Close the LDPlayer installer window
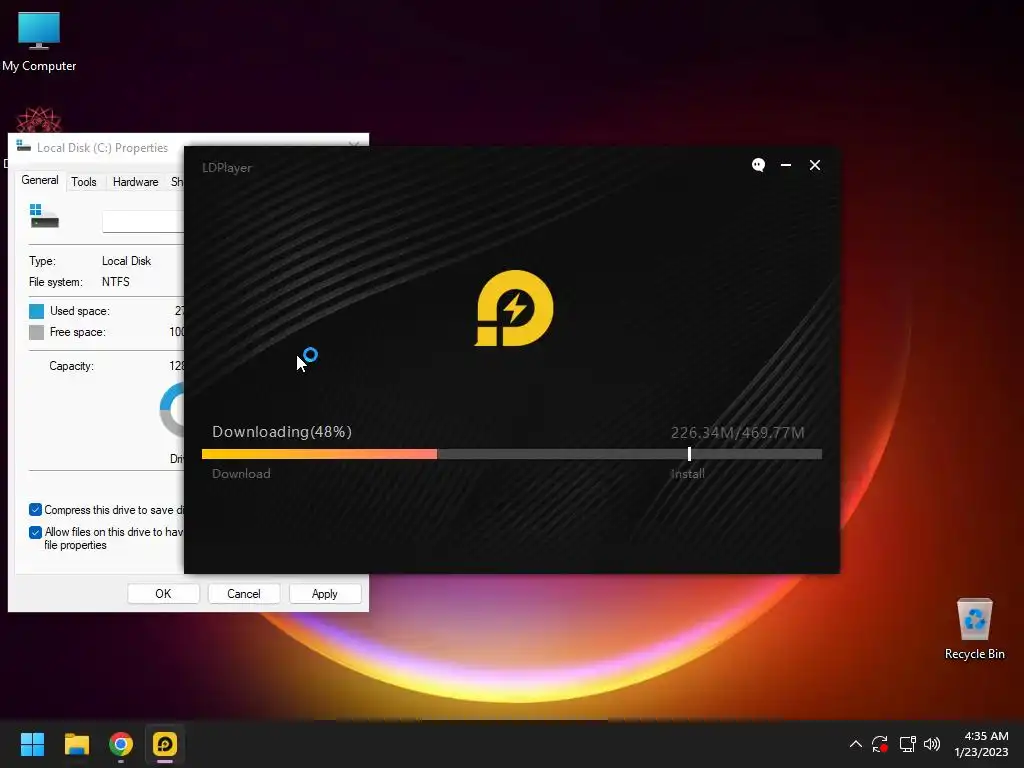The image size is (1024, 768). tap(815, 165)
